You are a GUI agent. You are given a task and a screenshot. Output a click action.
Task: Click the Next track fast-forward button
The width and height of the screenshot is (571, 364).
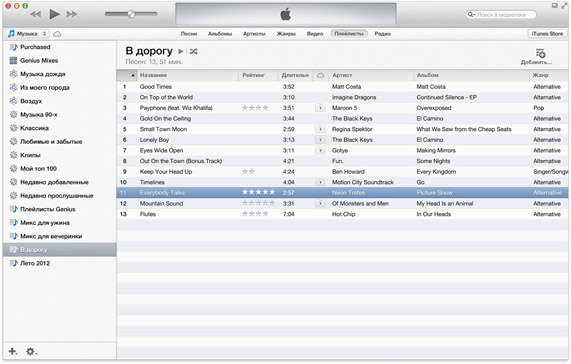72,14
